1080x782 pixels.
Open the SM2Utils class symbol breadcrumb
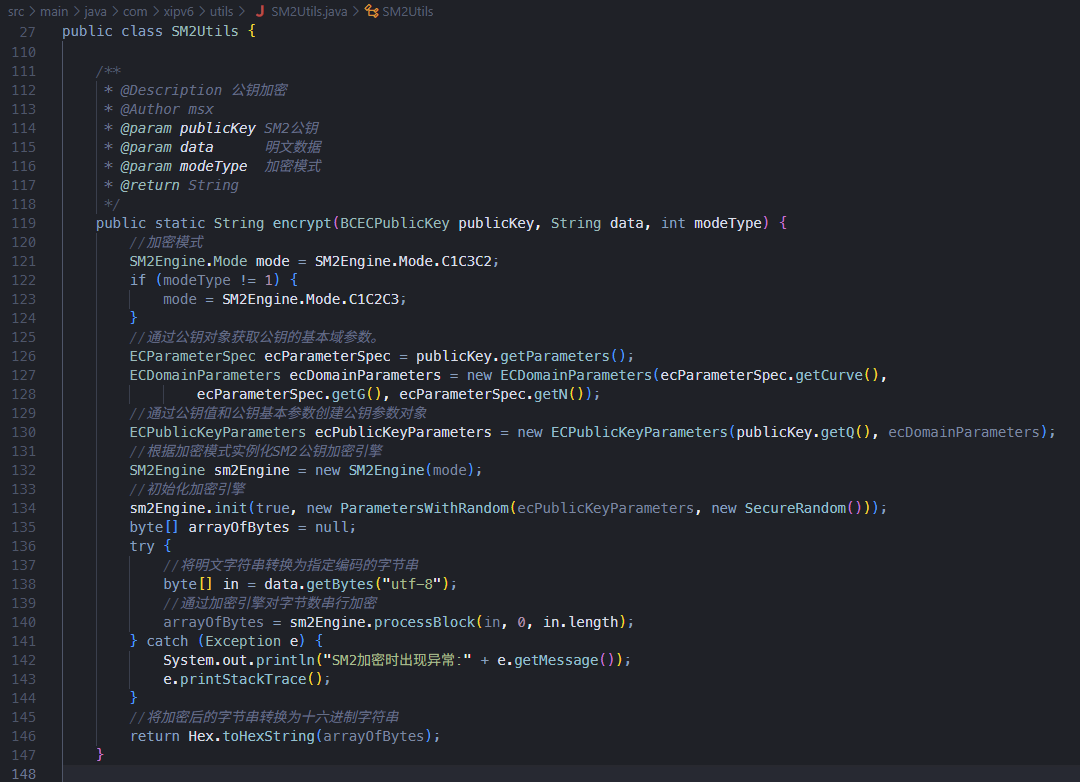[408, 11]
